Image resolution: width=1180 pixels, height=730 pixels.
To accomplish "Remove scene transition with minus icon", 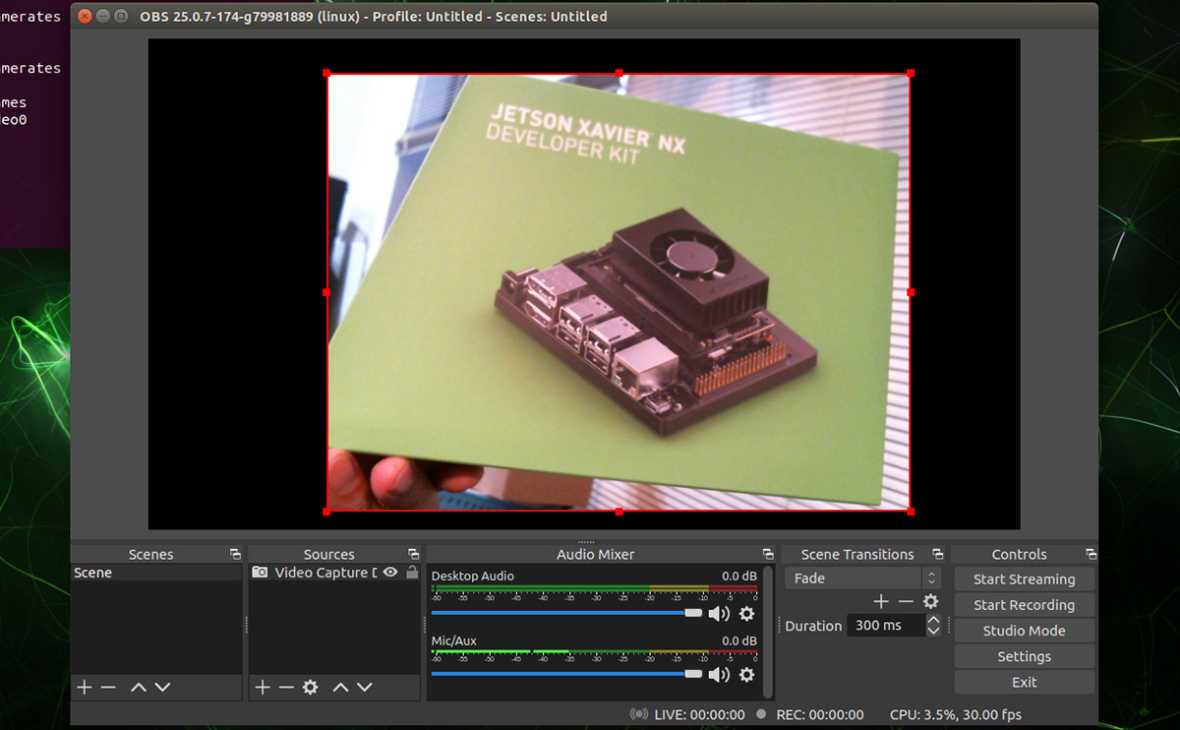I will point(906,601).
